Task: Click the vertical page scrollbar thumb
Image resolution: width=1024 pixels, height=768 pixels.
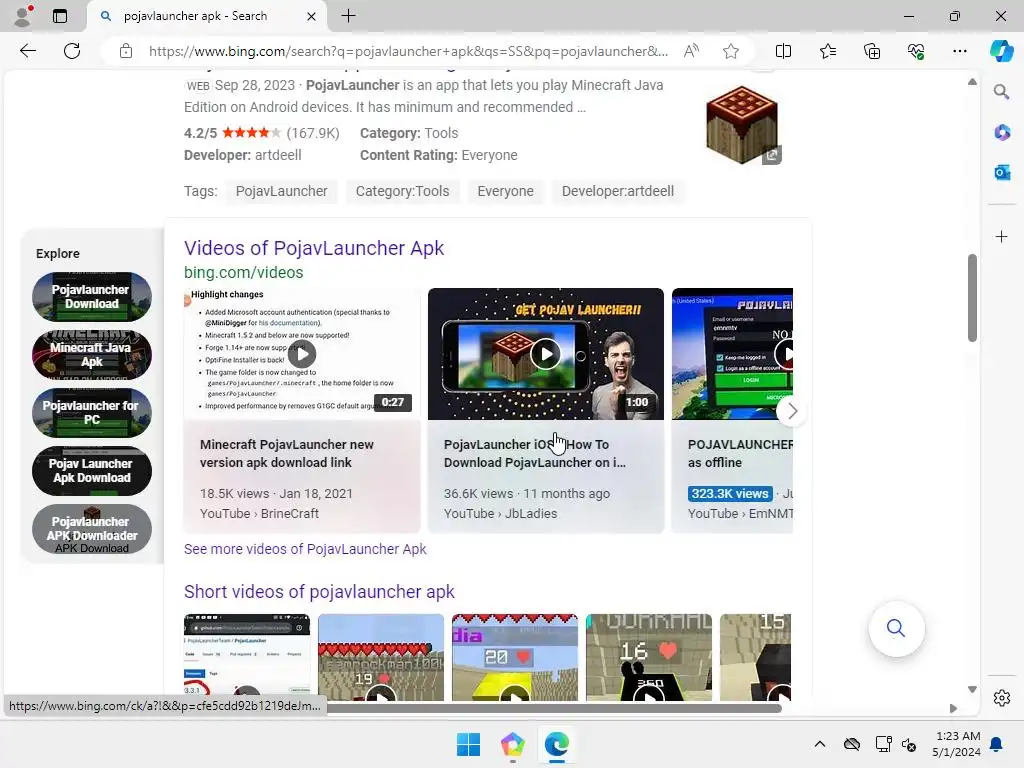Action: pyautogui.click(x=972, y=298)
